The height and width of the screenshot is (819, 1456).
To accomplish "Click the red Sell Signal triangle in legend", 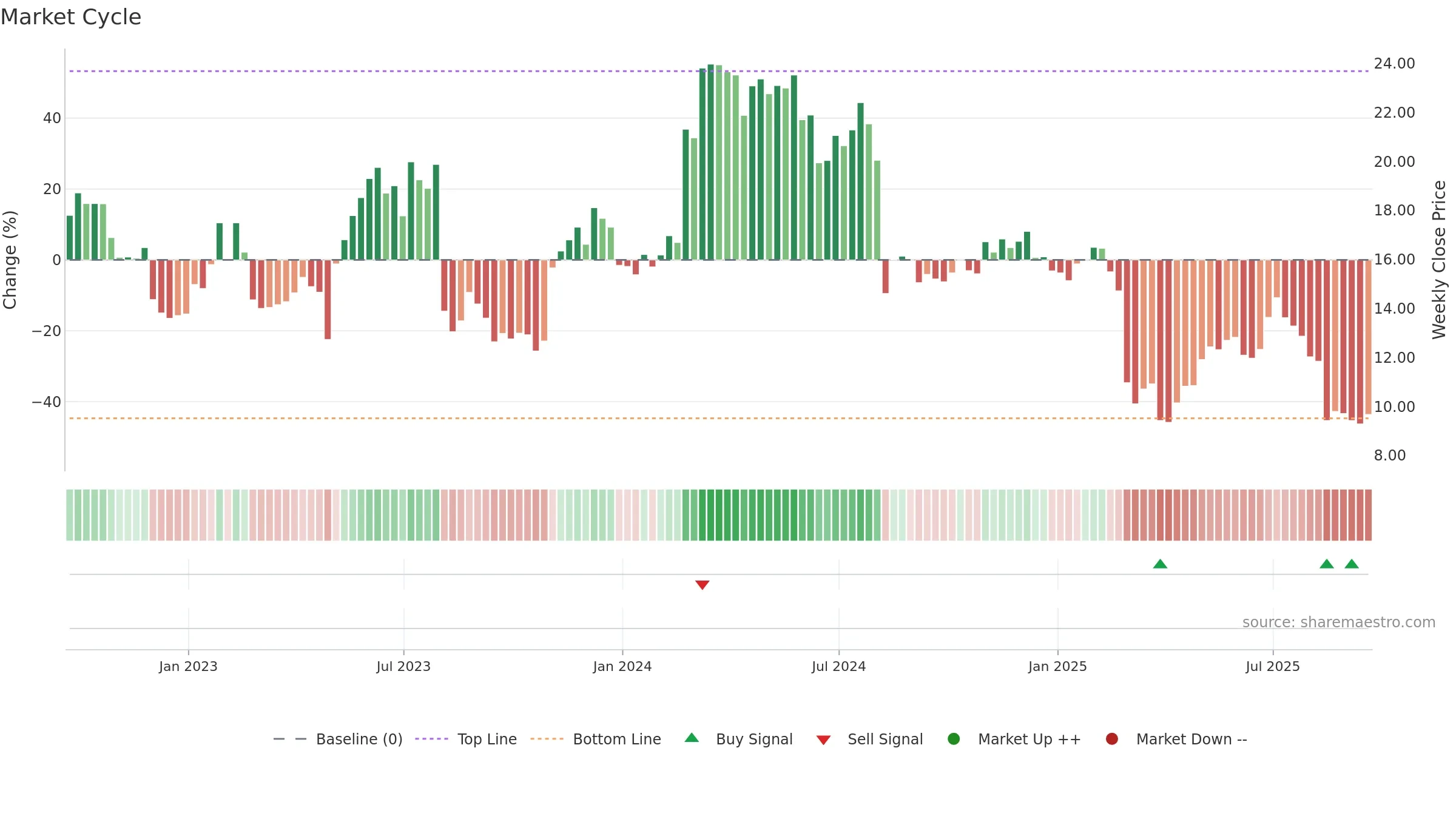I will [823, 740].
